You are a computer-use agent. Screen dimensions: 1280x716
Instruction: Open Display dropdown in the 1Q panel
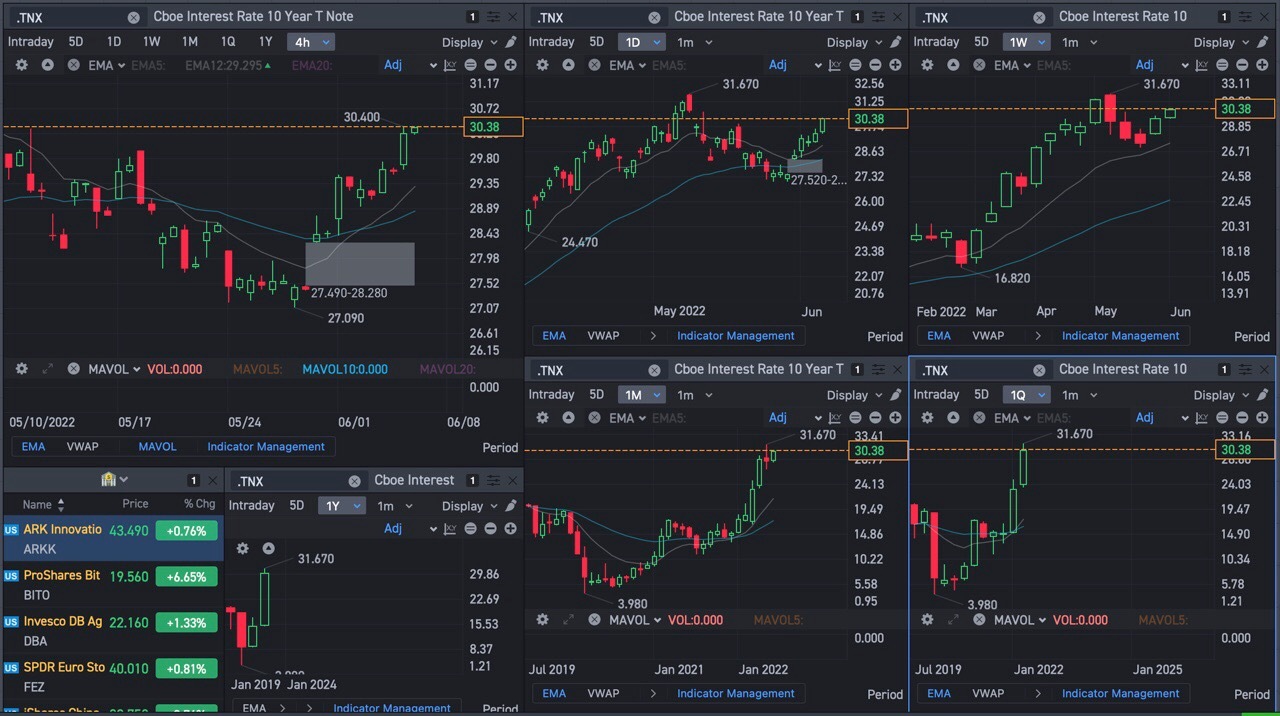(x=1222, y=395)
